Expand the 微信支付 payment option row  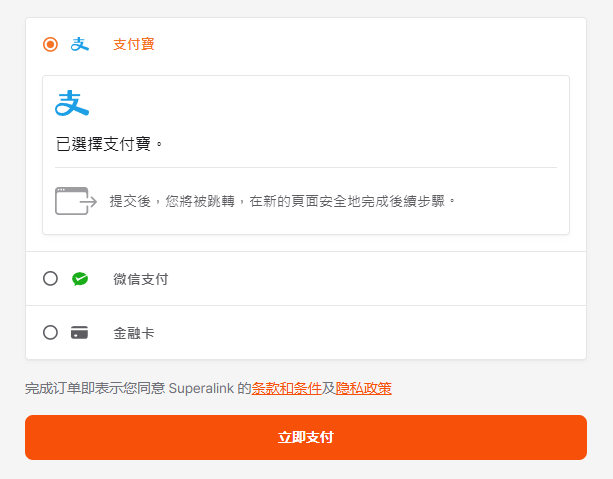coord(306,279)
